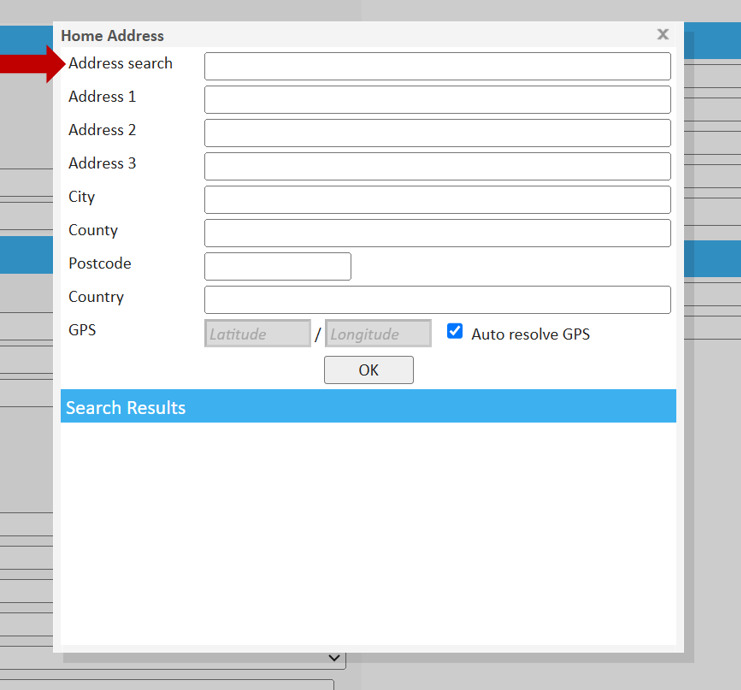Image resolution: width=741 pixels, height=690 pixels.
Task: Click the Search Results header bar
Action: click(368, 407)
